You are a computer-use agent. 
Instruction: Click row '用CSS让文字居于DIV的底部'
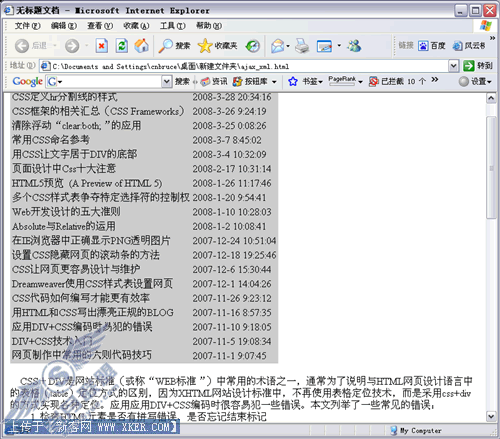tap(144, 154)
